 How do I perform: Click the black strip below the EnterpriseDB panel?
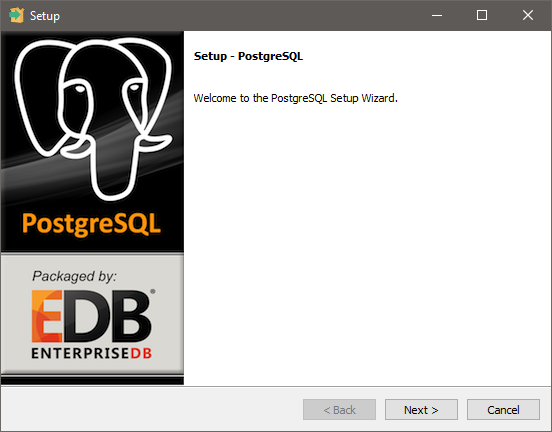click(92, 380)
